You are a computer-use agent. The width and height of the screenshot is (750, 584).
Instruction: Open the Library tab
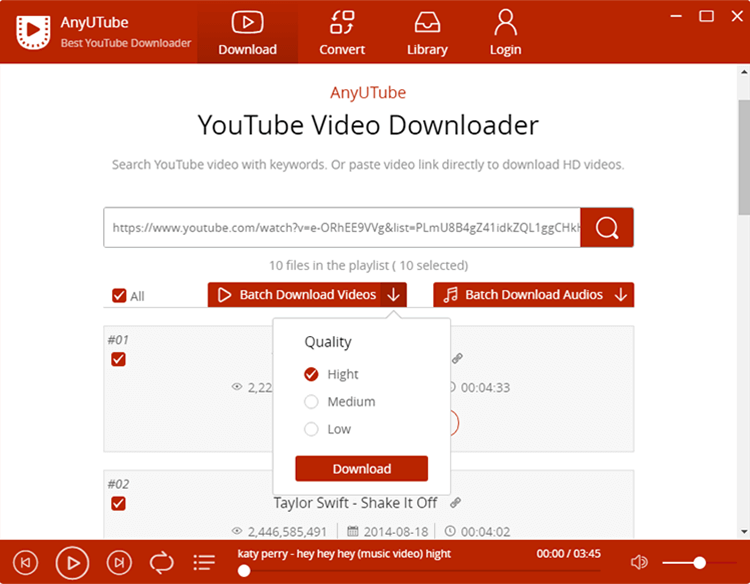point(427,33)
